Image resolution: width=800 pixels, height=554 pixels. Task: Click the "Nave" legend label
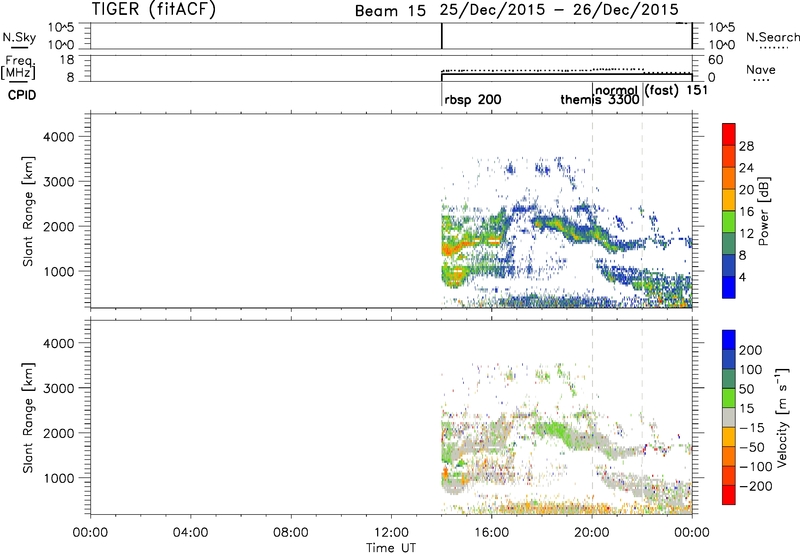click(761, 69)
